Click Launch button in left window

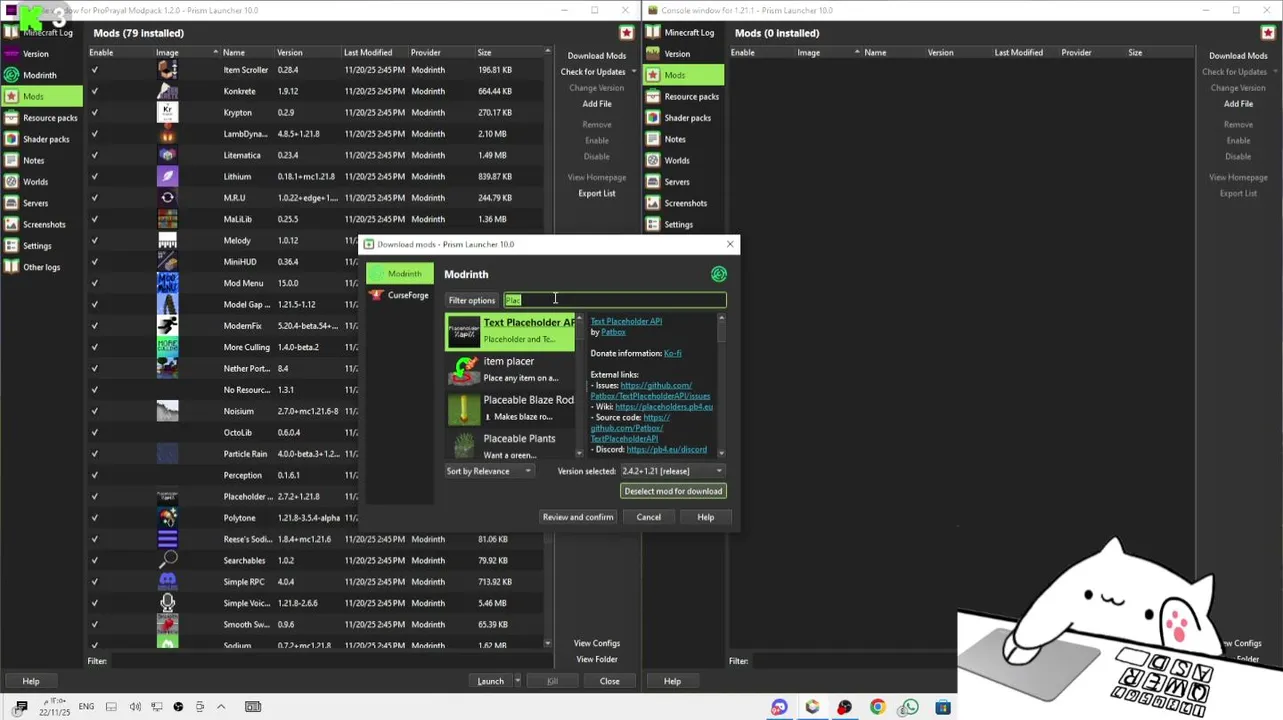[x=490, y=681]
